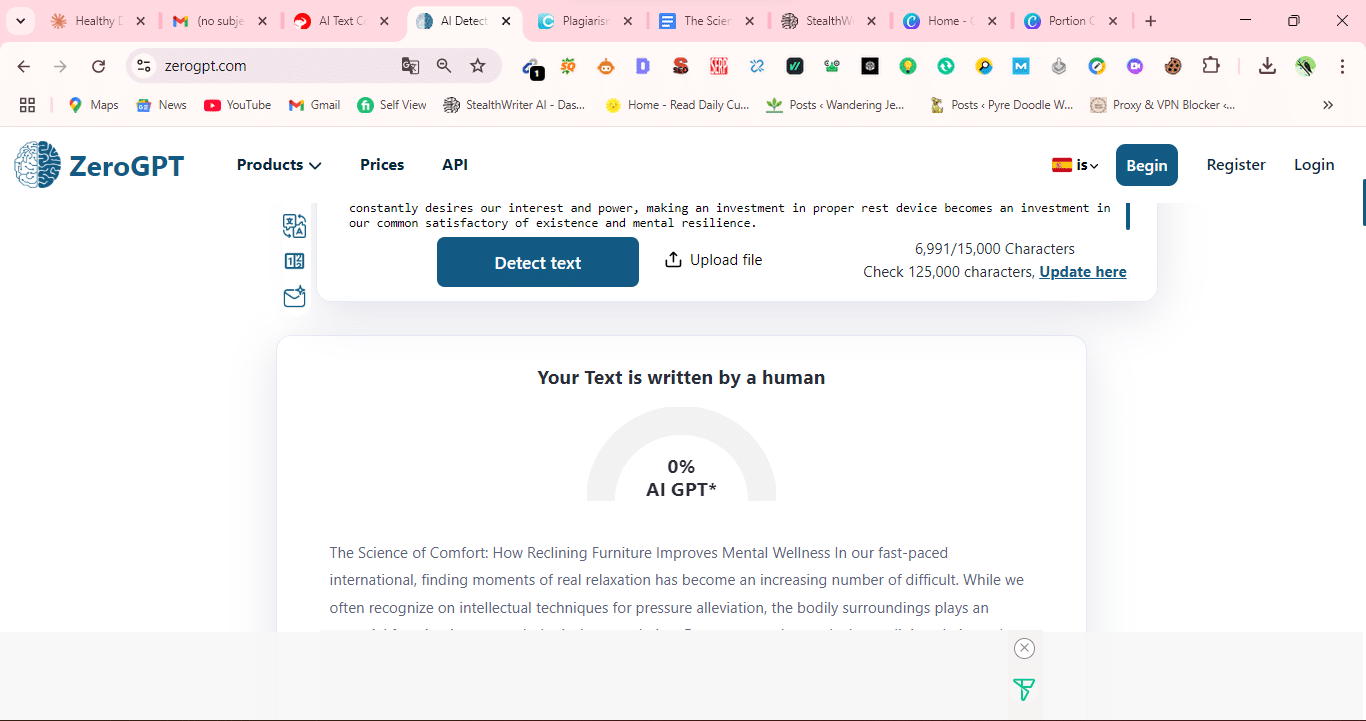The height and width of the screenshot is (721, 1366).
Task: Open the language selector dropdown
Action: 1075,165
